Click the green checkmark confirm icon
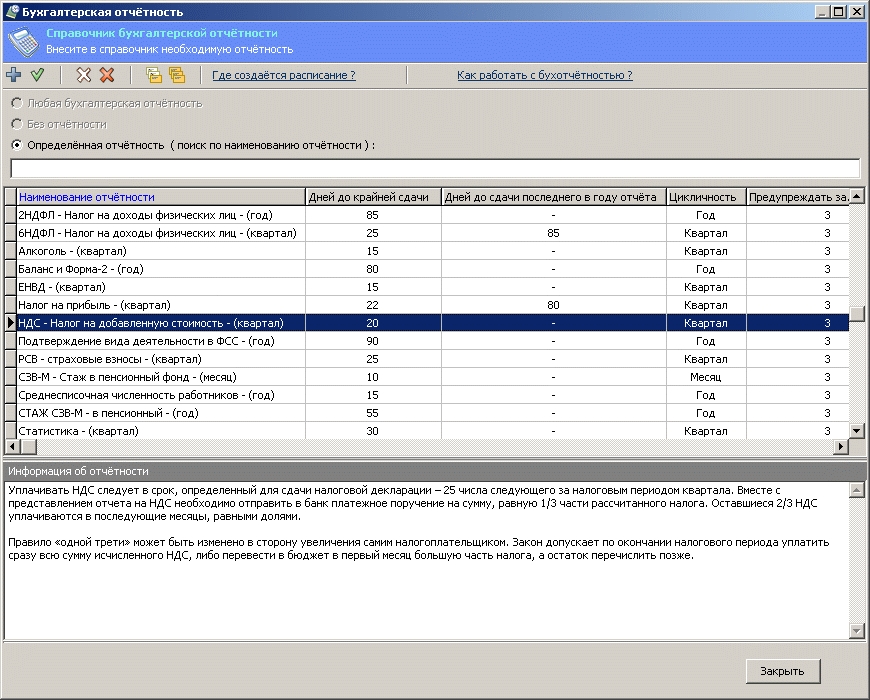This screenshot has height=700, width=870. click(x=37, y=75)
